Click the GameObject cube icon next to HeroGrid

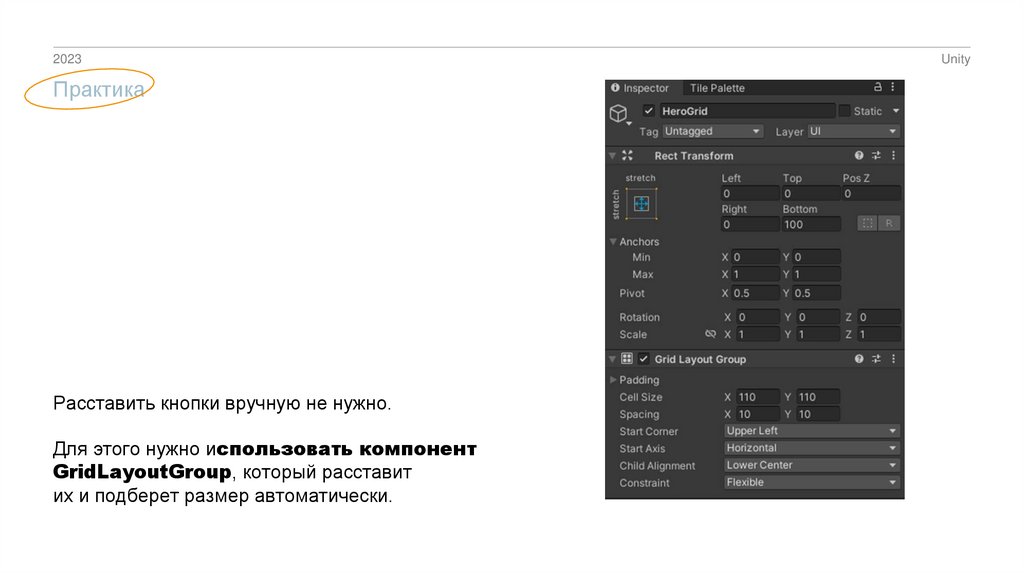pyautogui.click(x=618, y=114)
